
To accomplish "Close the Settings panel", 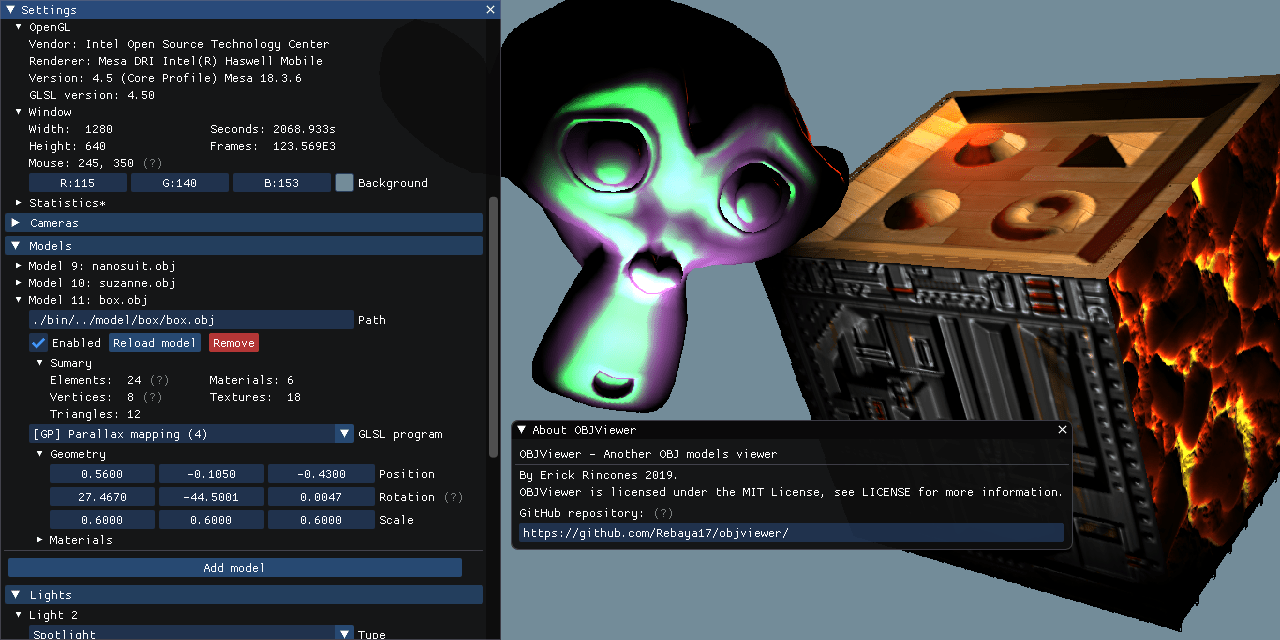I will [x=490, y=9].
